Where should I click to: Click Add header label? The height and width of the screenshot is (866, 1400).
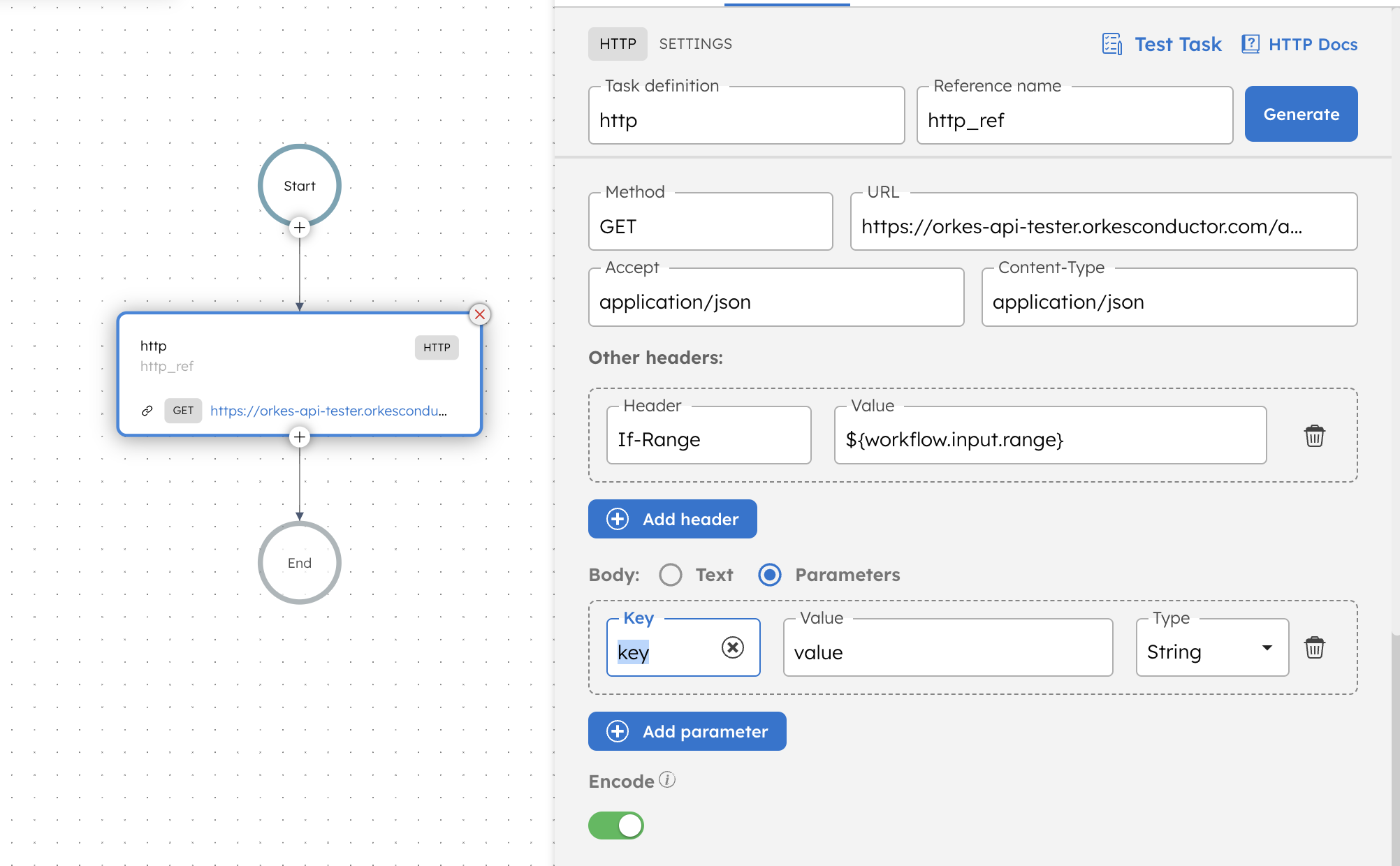(x=690, y=519)
